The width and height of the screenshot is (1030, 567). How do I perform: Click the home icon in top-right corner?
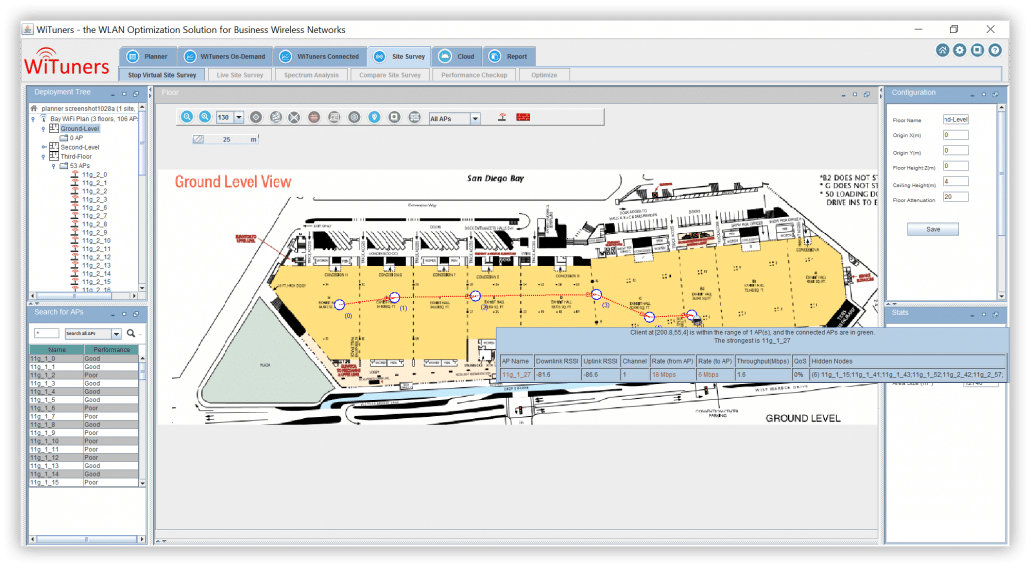[942, 50]
